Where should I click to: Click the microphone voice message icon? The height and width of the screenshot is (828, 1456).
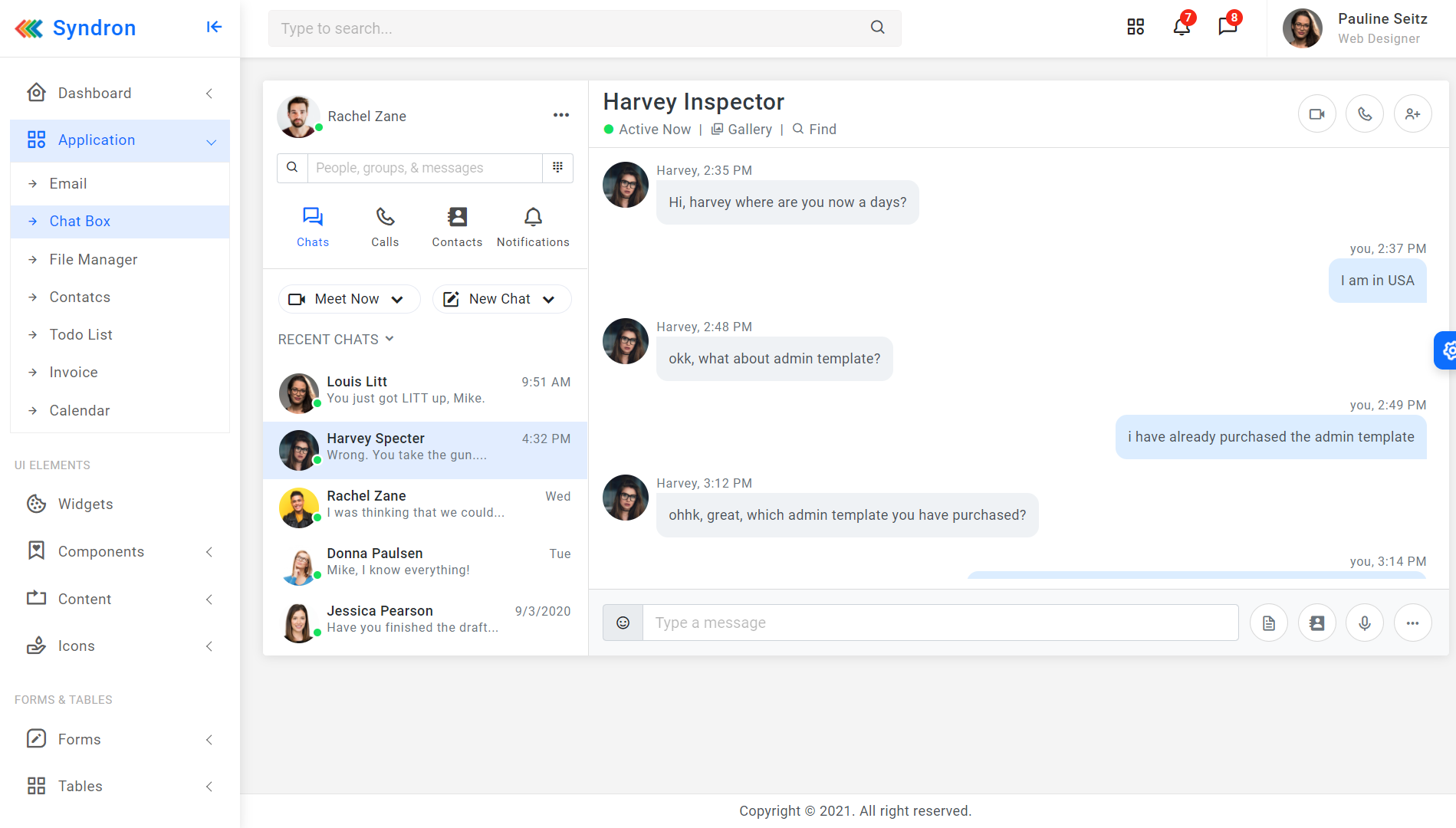pos(1365,623)
